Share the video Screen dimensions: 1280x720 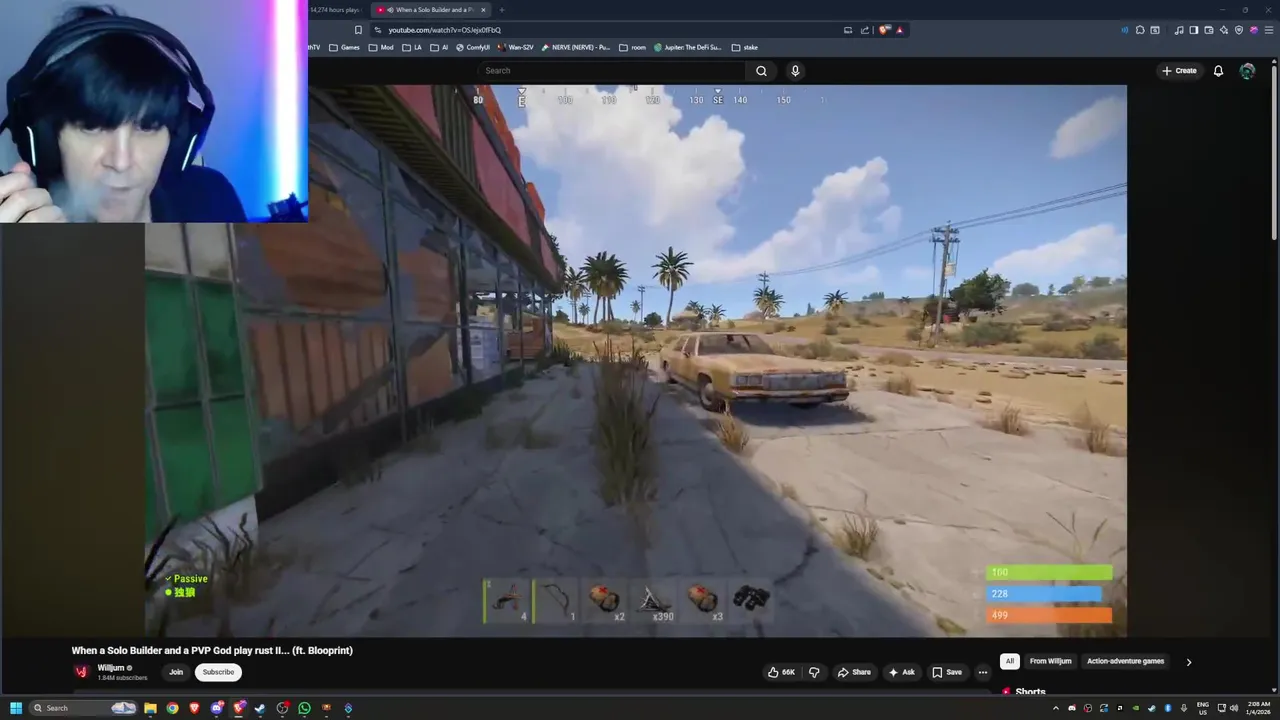[x=854, y=672]
